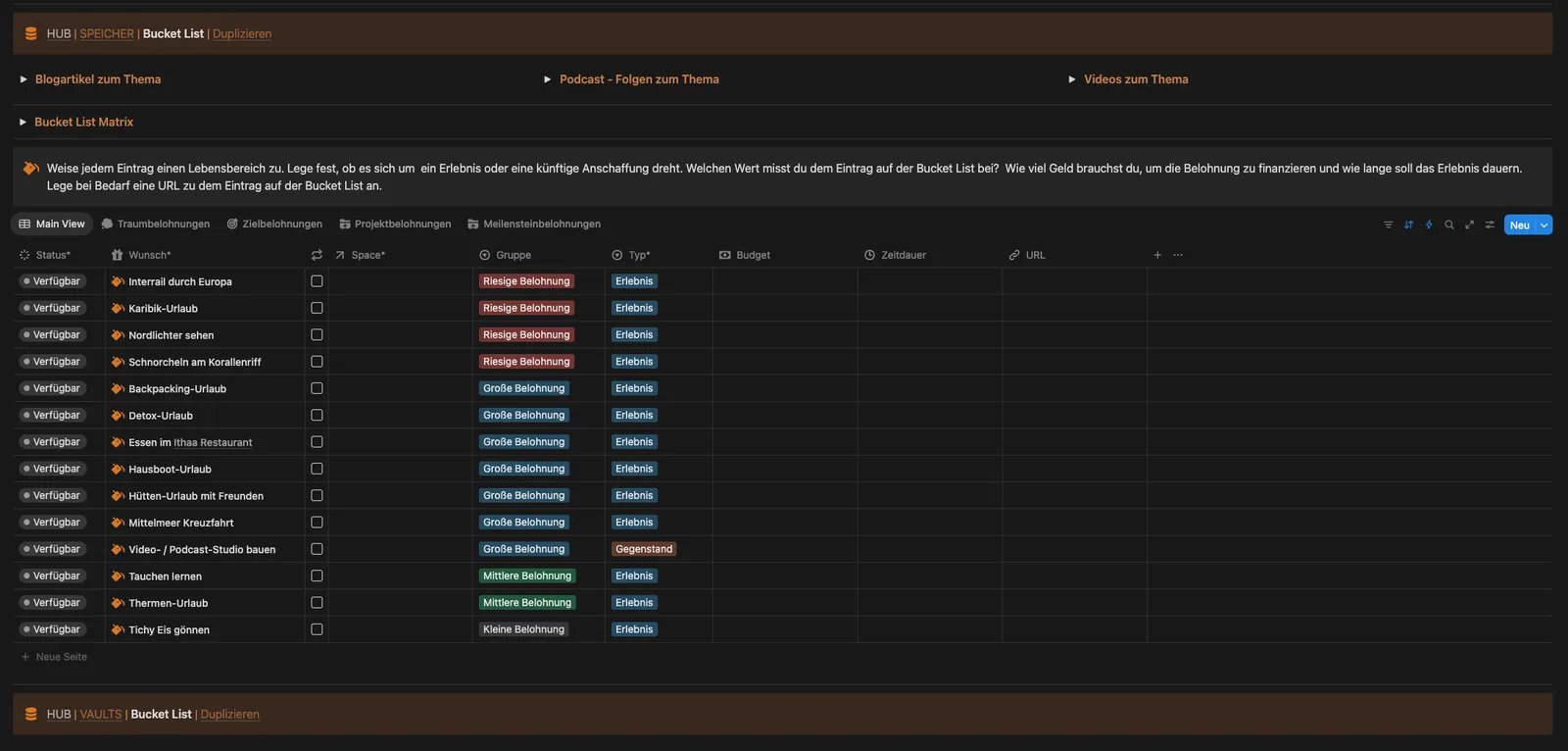Click the database search magnifier icon
The height and width of the screenshot is (751, 1568).
(x=1449, y=225)
